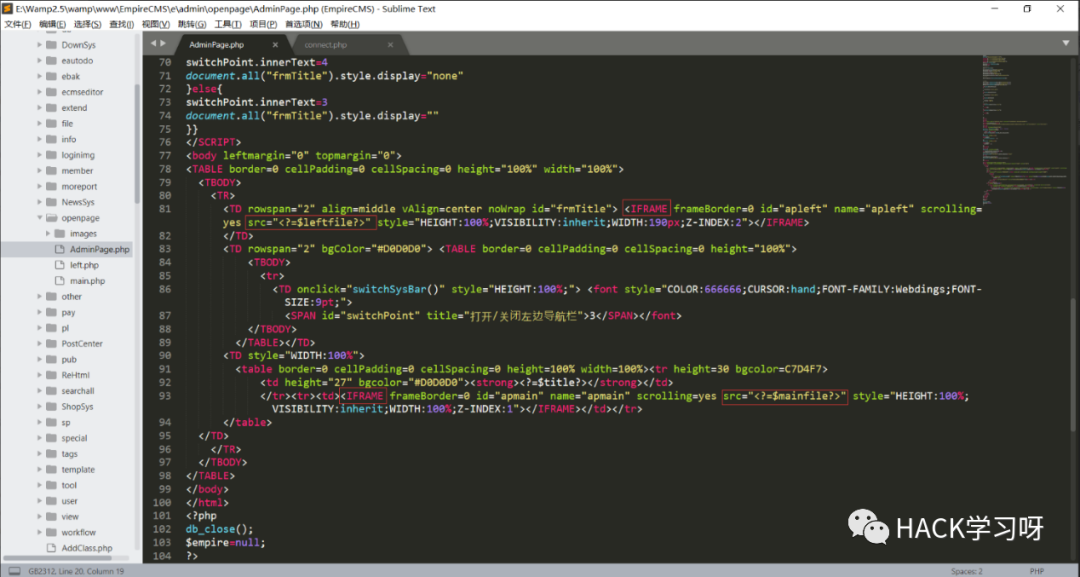Switch to the AdminPage.php tab

tap(216, 45)
